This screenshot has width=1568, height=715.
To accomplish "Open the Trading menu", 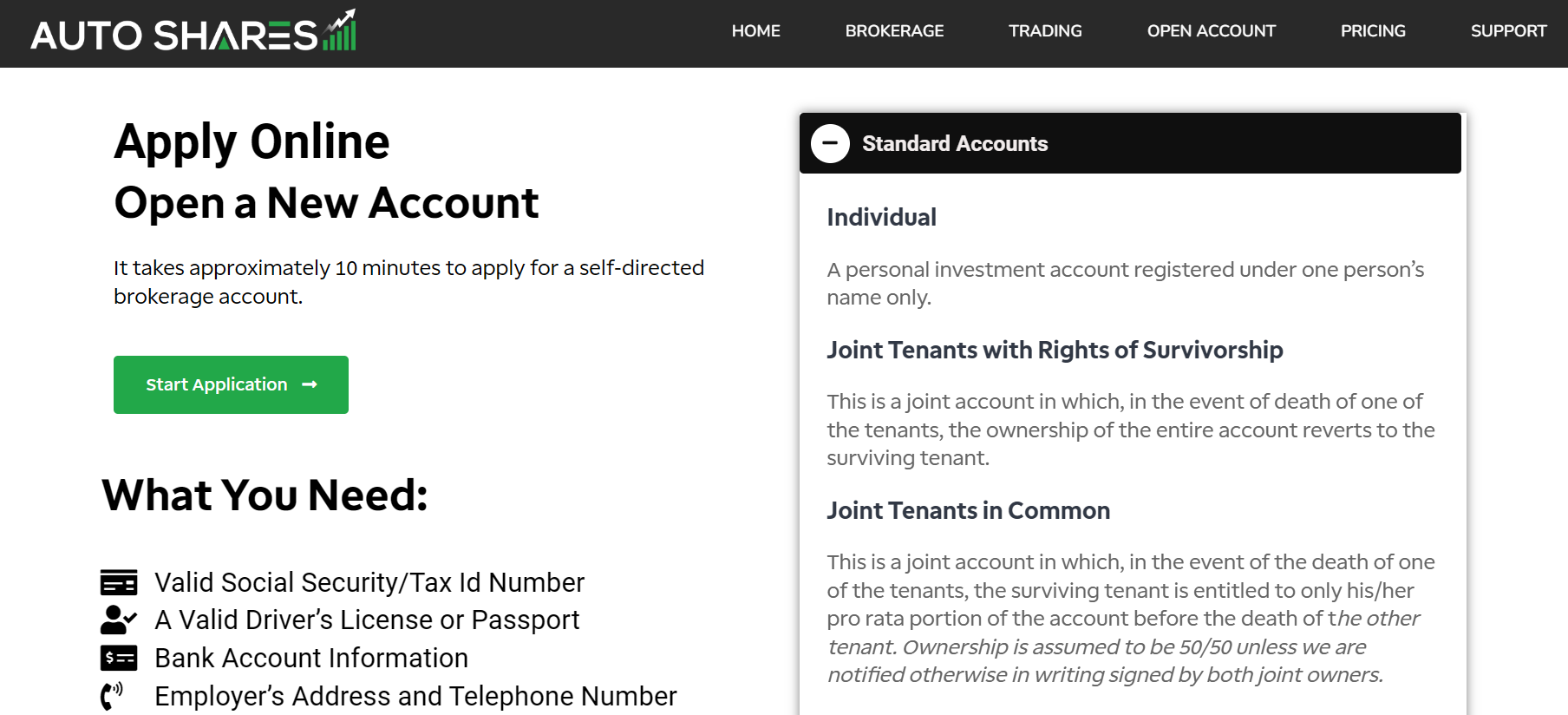I will [x=1045, y=31].
